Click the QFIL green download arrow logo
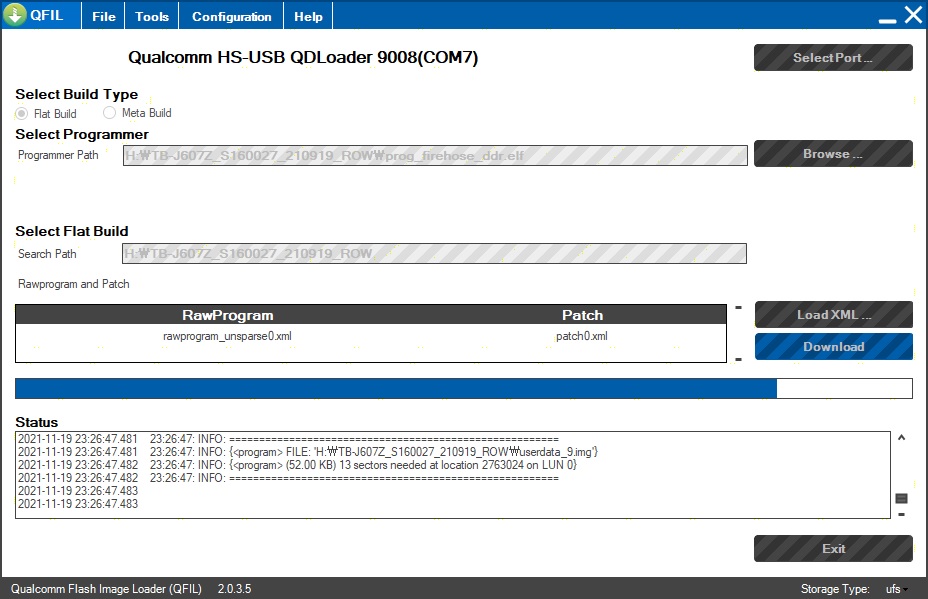Image resolution: width=928 pixels, height=599 pixels. 15,14
